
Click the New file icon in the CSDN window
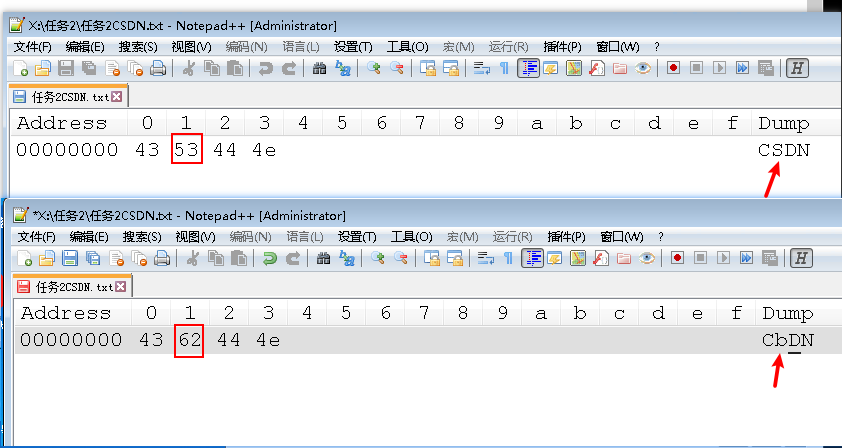click(20, 68)
